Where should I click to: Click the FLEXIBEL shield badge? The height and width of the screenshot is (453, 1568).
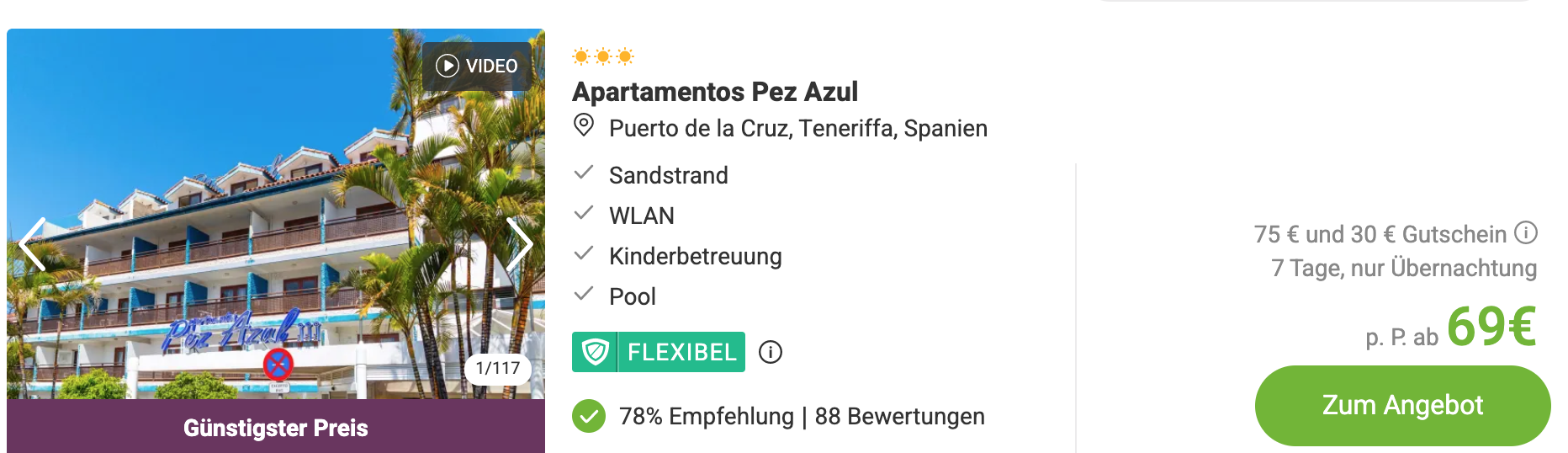pos(659,352)
